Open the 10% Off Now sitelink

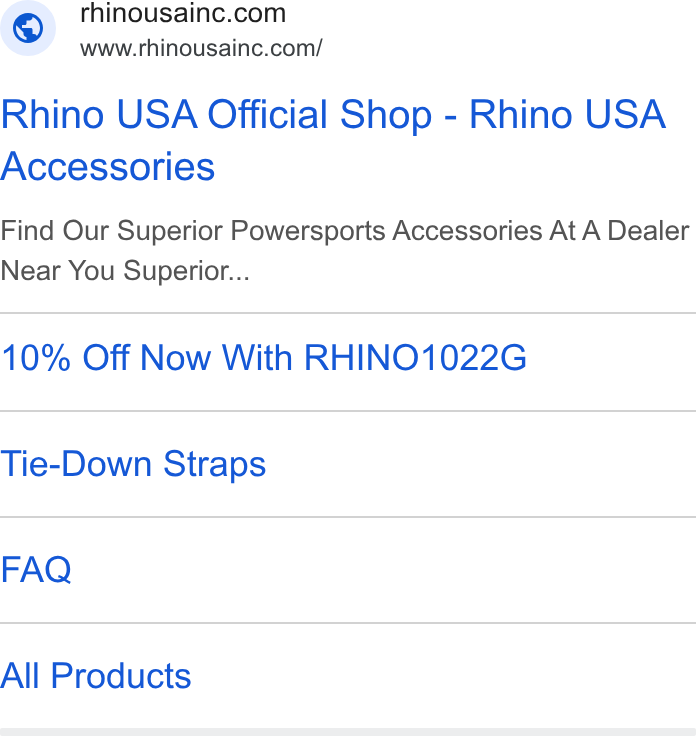(264, 358)
